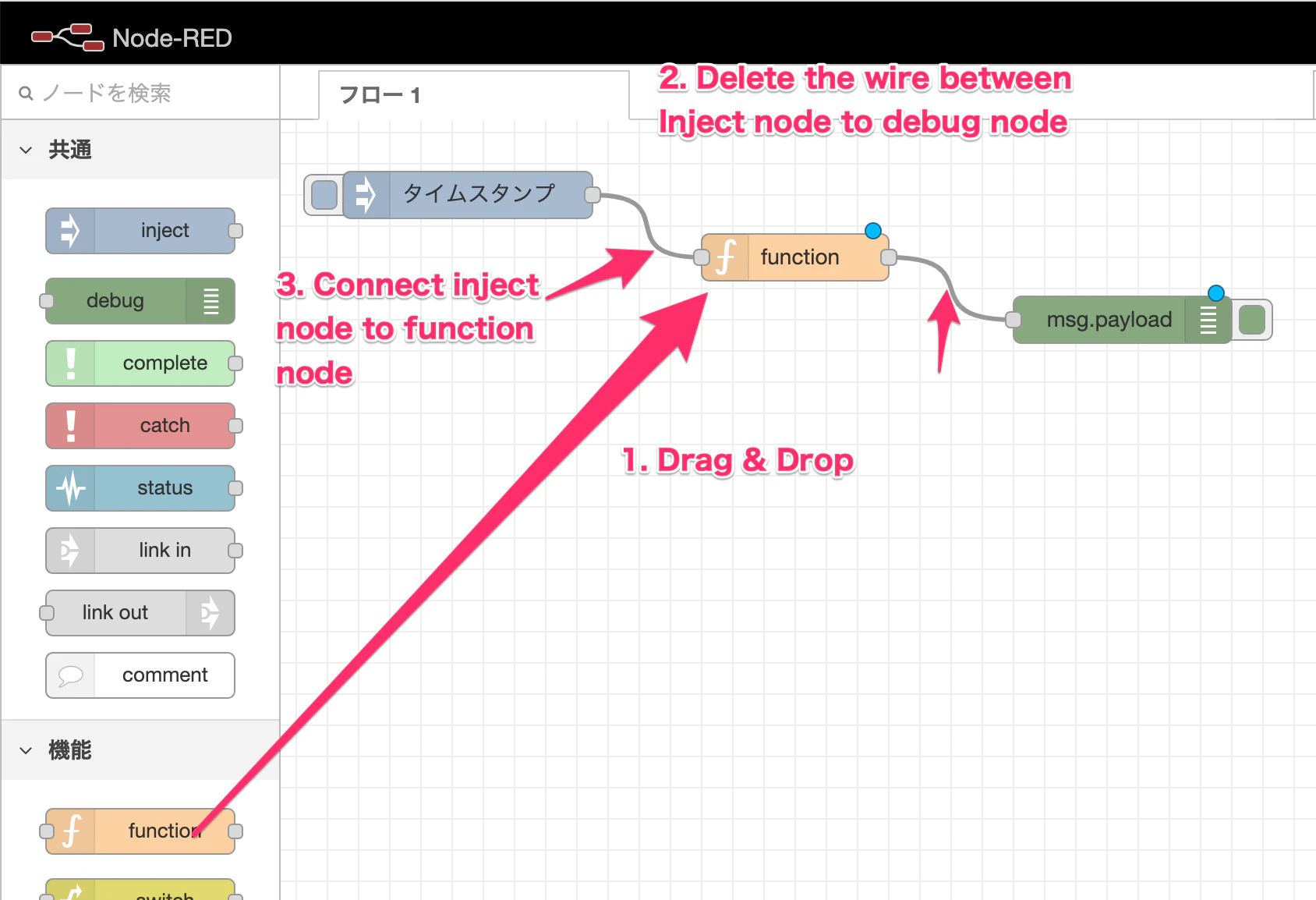Screen dimensions: 1316x900
Task: Click the msg.payload node input port
Action: point(1014,320)
